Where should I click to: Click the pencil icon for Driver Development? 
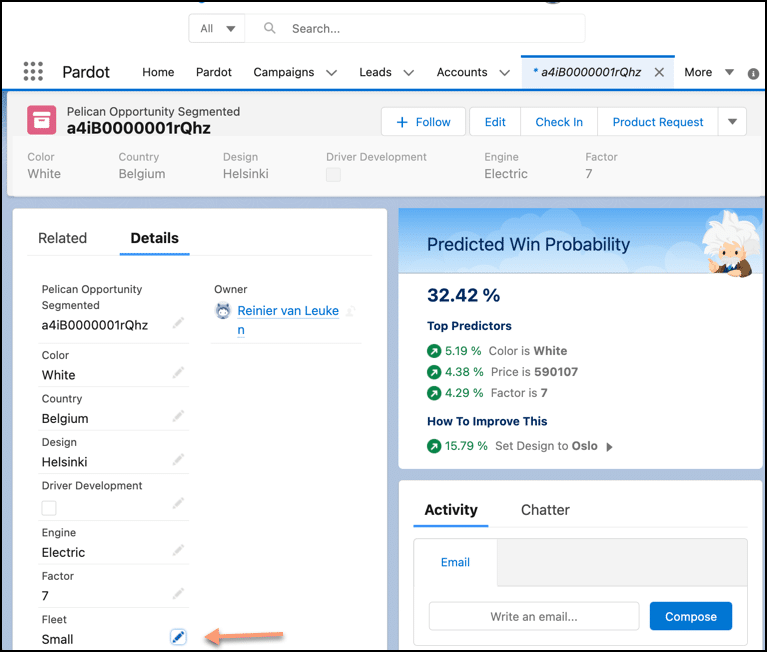coord(178,503)
